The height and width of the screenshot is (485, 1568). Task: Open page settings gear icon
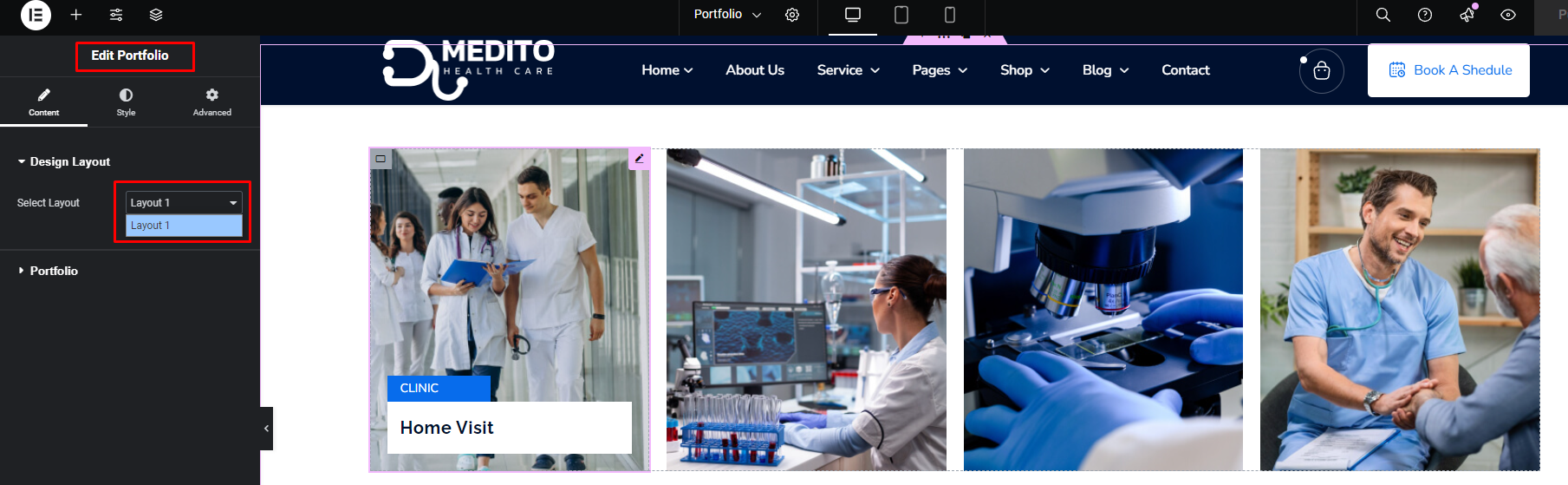pyautogui.click(x=792, y=15)
